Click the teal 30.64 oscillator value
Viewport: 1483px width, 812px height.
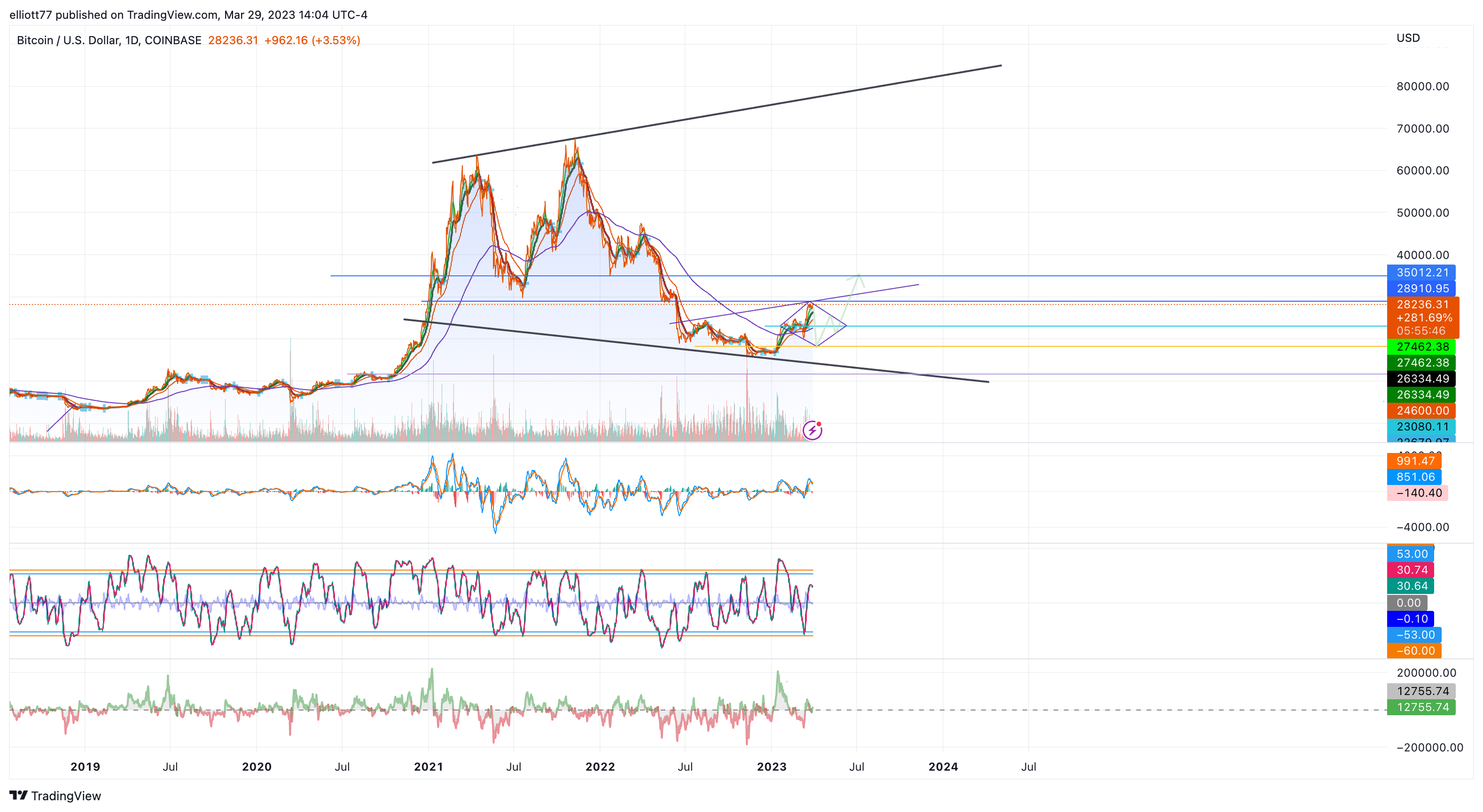[1411, 586]
